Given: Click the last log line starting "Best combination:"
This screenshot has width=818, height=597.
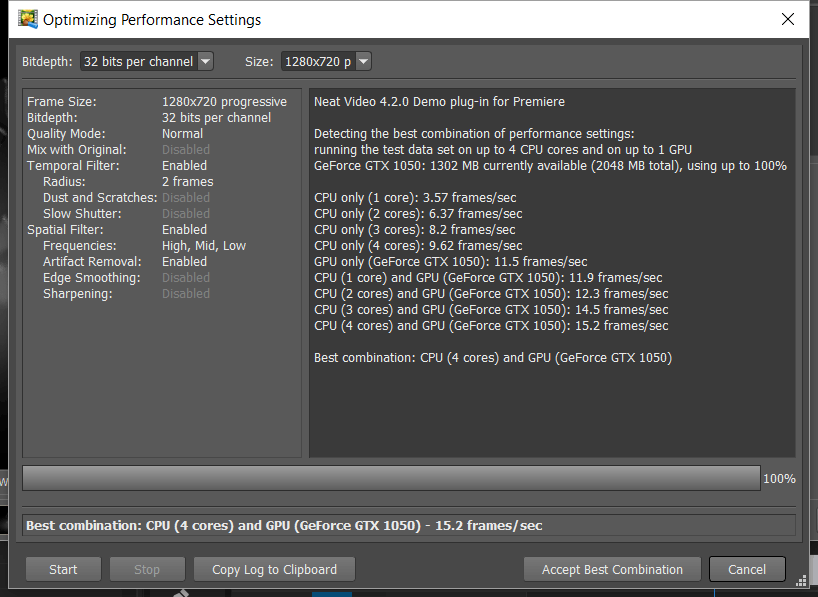Looking at the screenshot, I should tap(493, 357).
